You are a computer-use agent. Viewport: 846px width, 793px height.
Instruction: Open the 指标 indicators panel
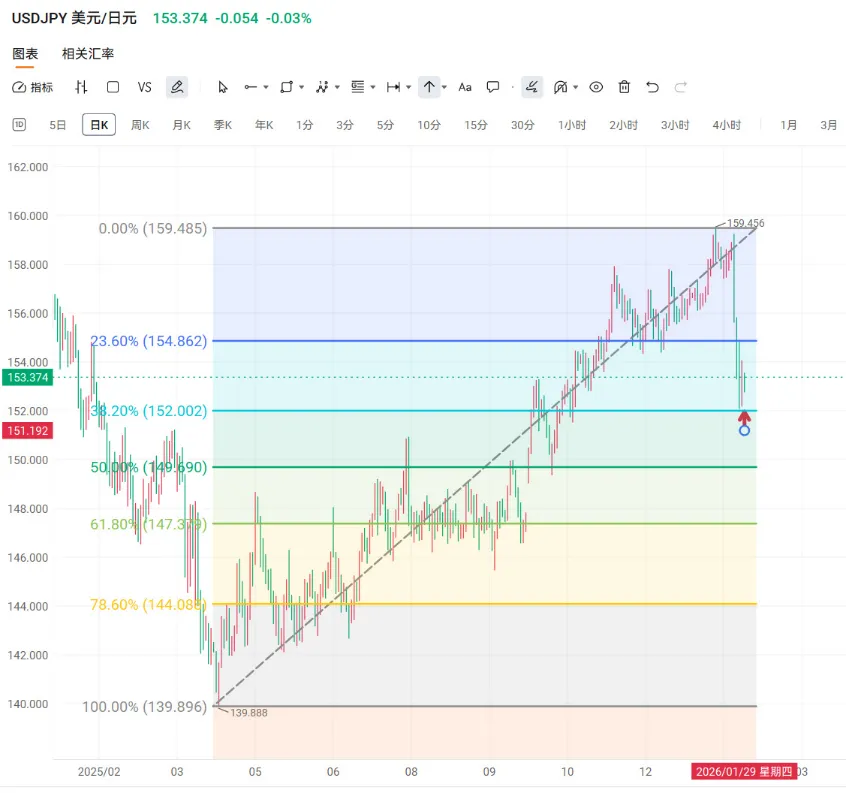point(32,87)
